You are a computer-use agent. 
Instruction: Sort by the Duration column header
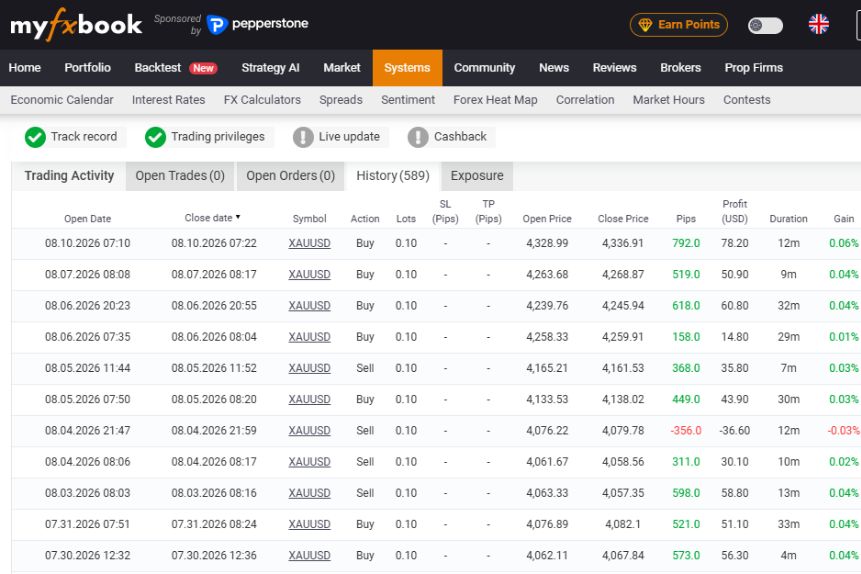click(788, 219)
